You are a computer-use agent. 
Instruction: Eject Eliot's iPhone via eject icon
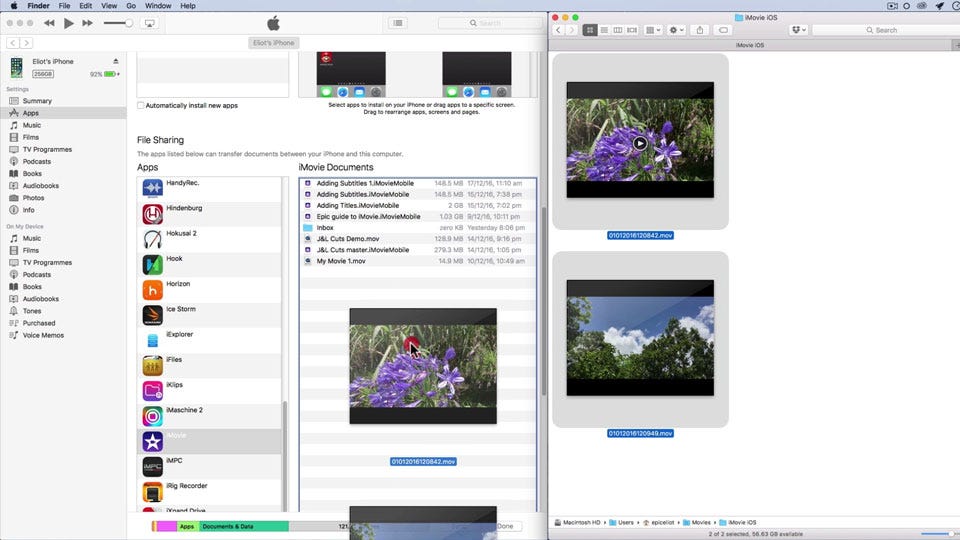pos(116,61)
